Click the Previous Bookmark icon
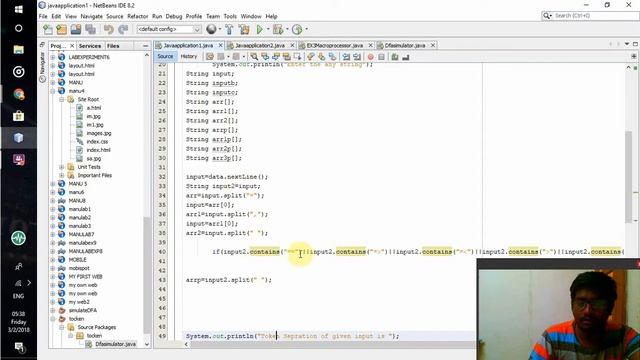The width and height of the screenshot is (640, 360). pos(311,57)
